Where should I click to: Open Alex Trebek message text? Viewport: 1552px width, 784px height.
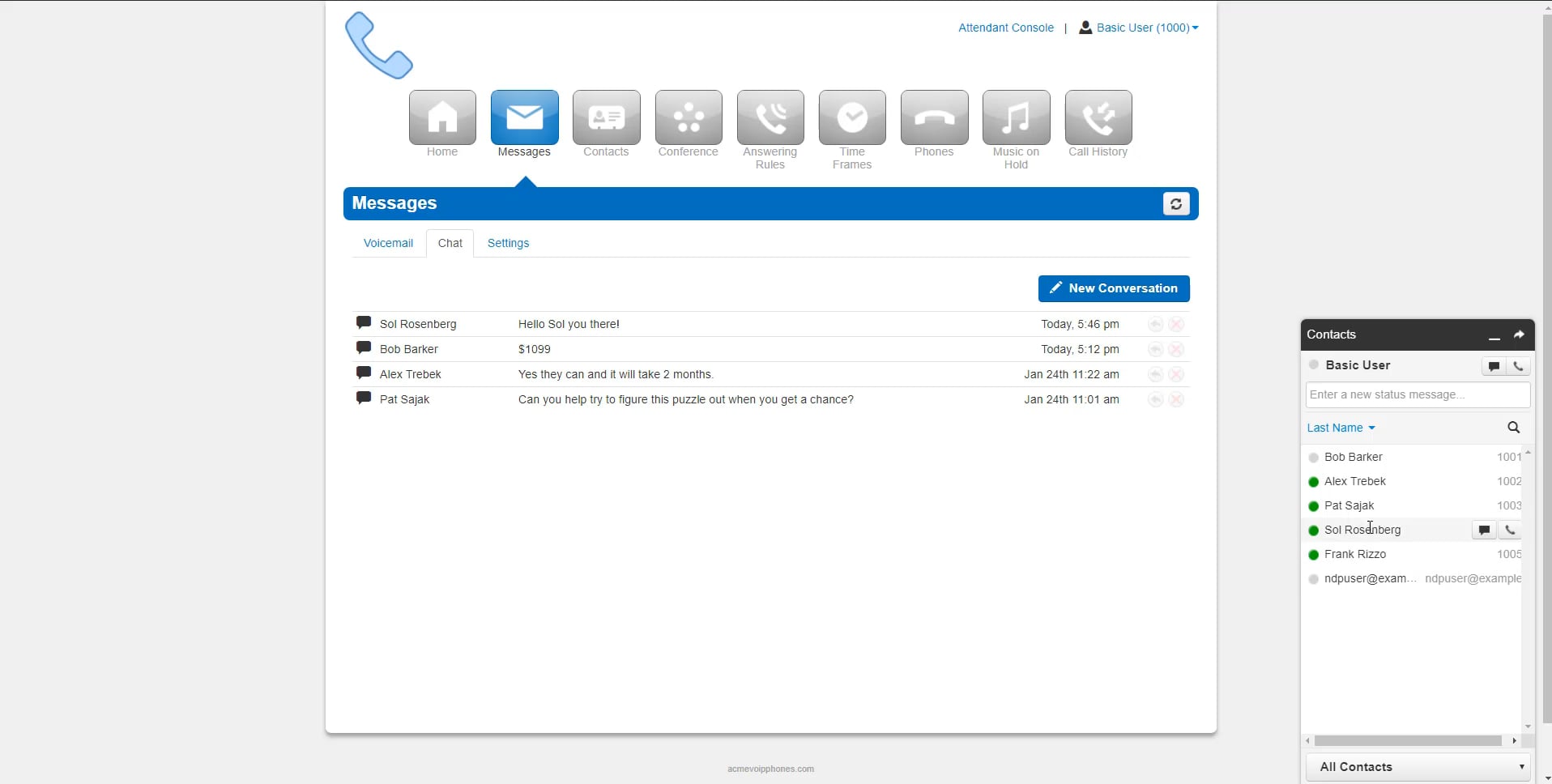pyautogui.click(x=616, y=374)
